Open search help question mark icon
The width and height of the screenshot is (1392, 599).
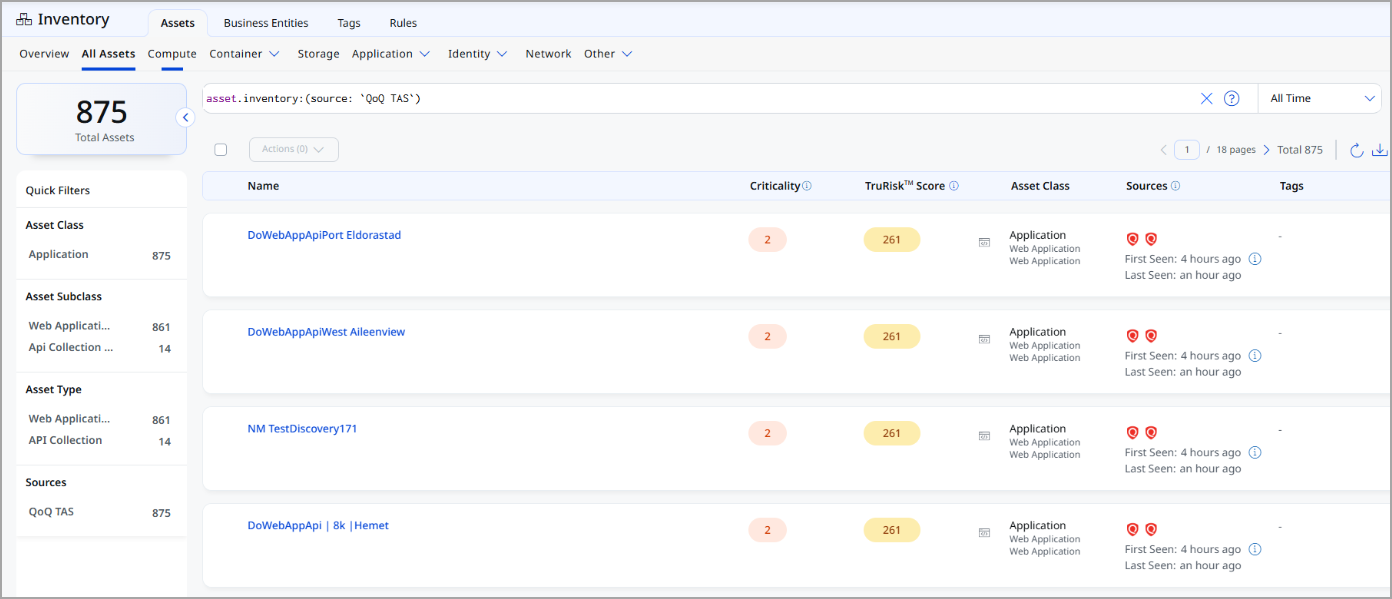click(1232, 98)
